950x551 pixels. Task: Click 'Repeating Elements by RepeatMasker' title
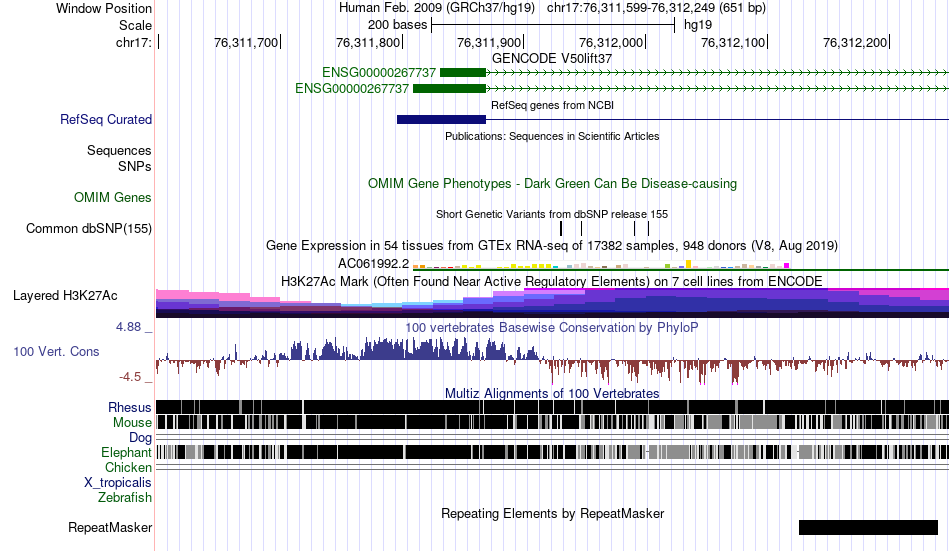coord(552,513)
